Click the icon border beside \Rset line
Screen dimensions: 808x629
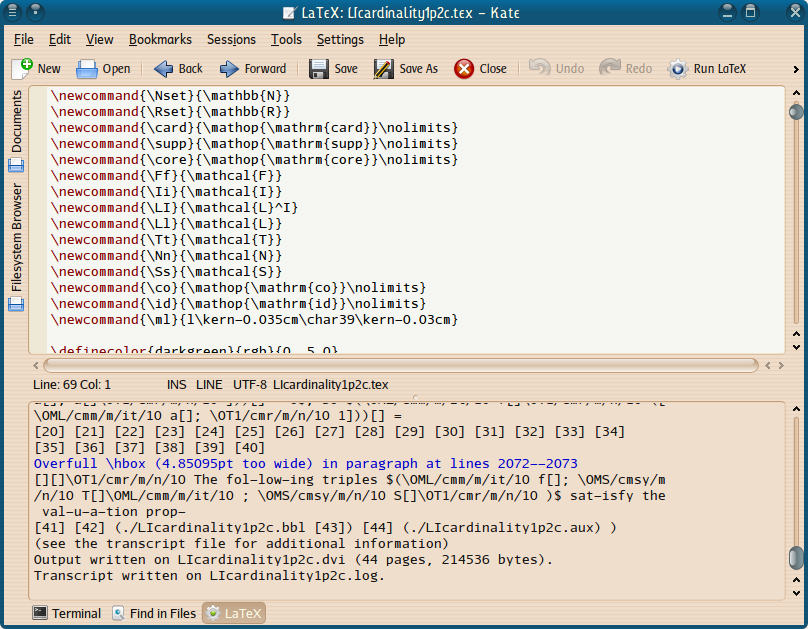(x=38, y=112)
